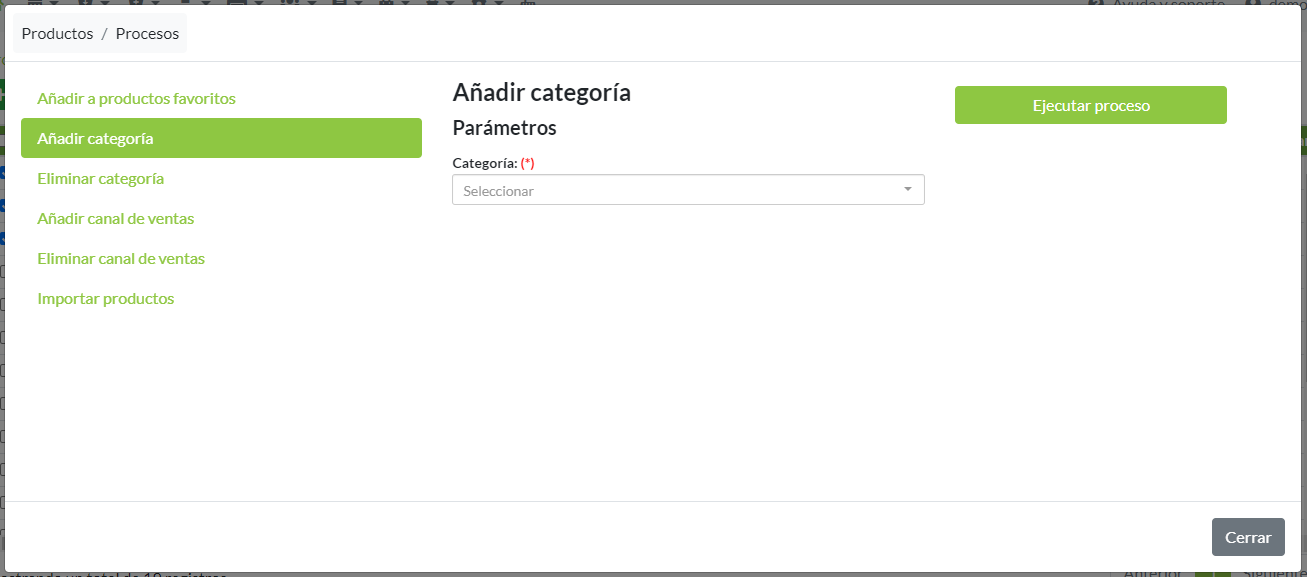This screenshot has height=577, width=1307.
Task: Open the 'Eliminar categoría' process
Action: pyautogui.click(x=100, y=179)
